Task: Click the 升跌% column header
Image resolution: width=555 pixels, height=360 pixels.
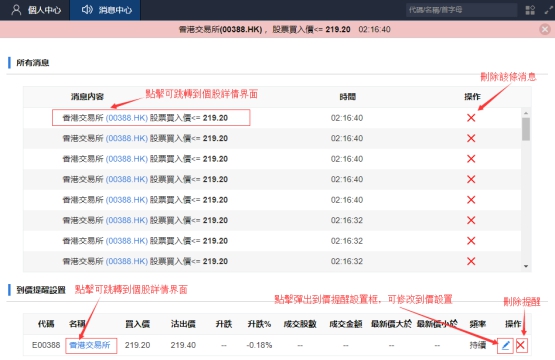Action: pyautogui.click(x=259, y=324)
